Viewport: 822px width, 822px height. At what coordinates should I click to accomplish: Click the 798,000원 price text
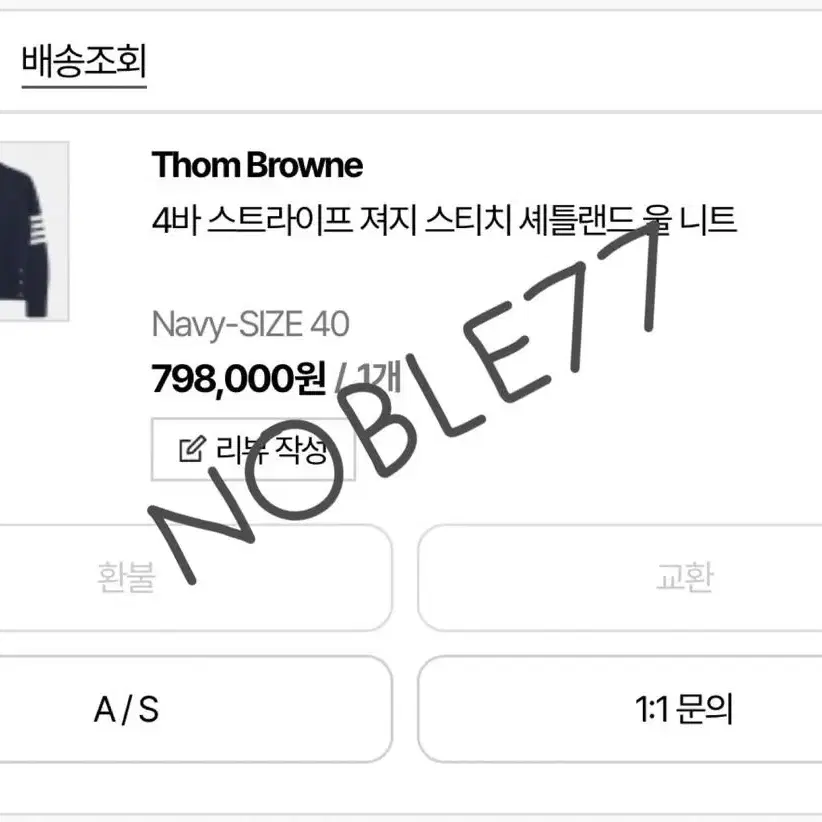pos(239,378)
